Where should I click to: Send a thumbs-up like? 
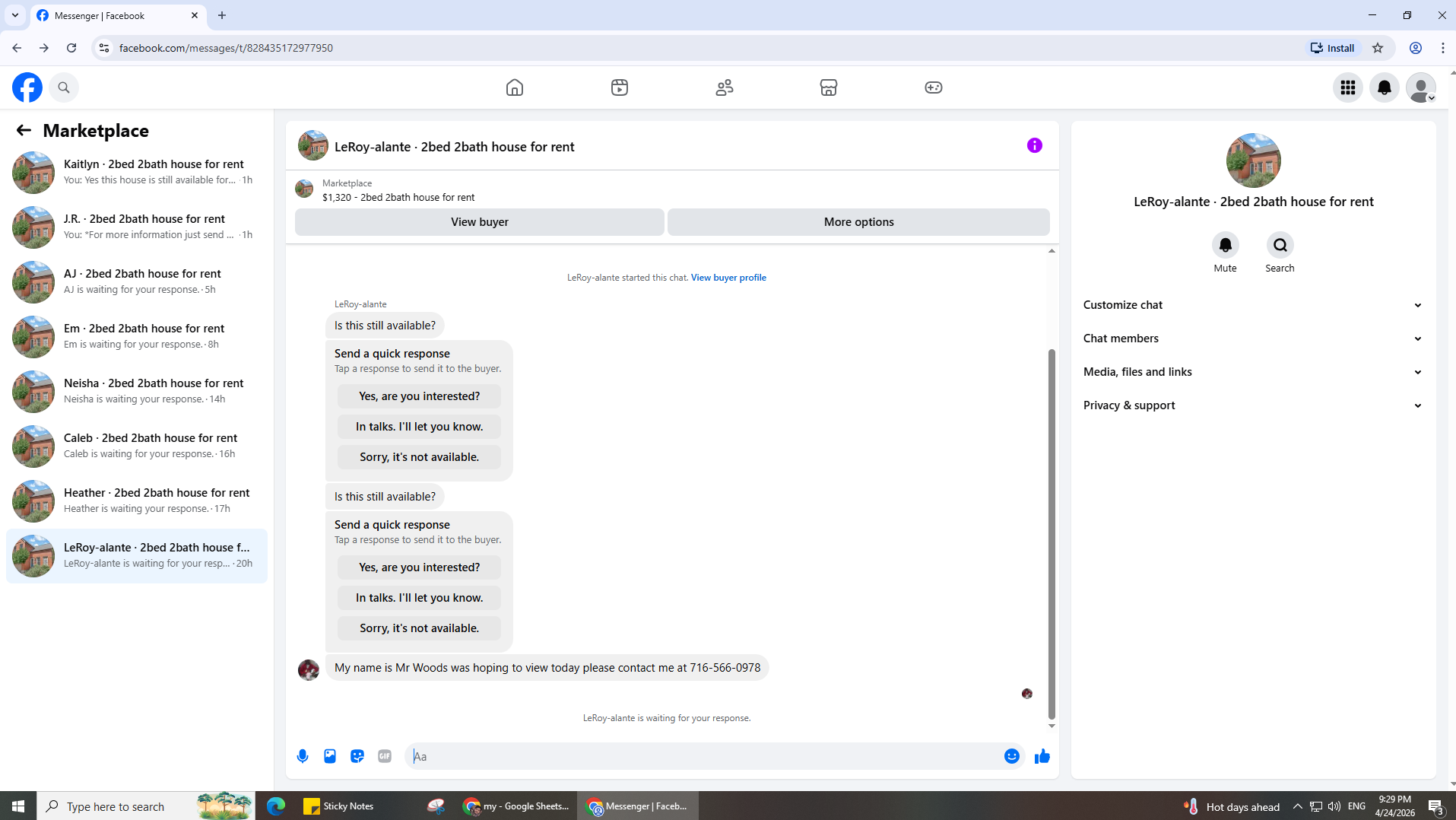[x=1042, y=756]
